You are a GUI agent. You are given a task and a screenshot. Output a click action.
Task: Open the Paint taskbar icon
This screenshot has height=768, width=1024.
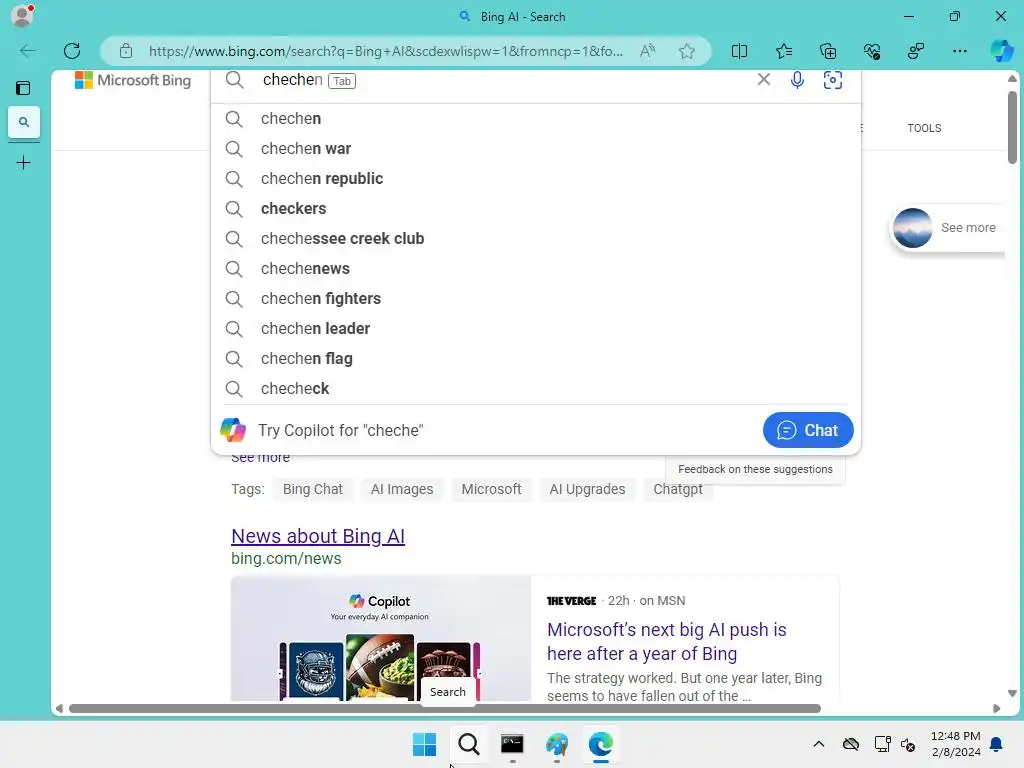click(556, 744)
